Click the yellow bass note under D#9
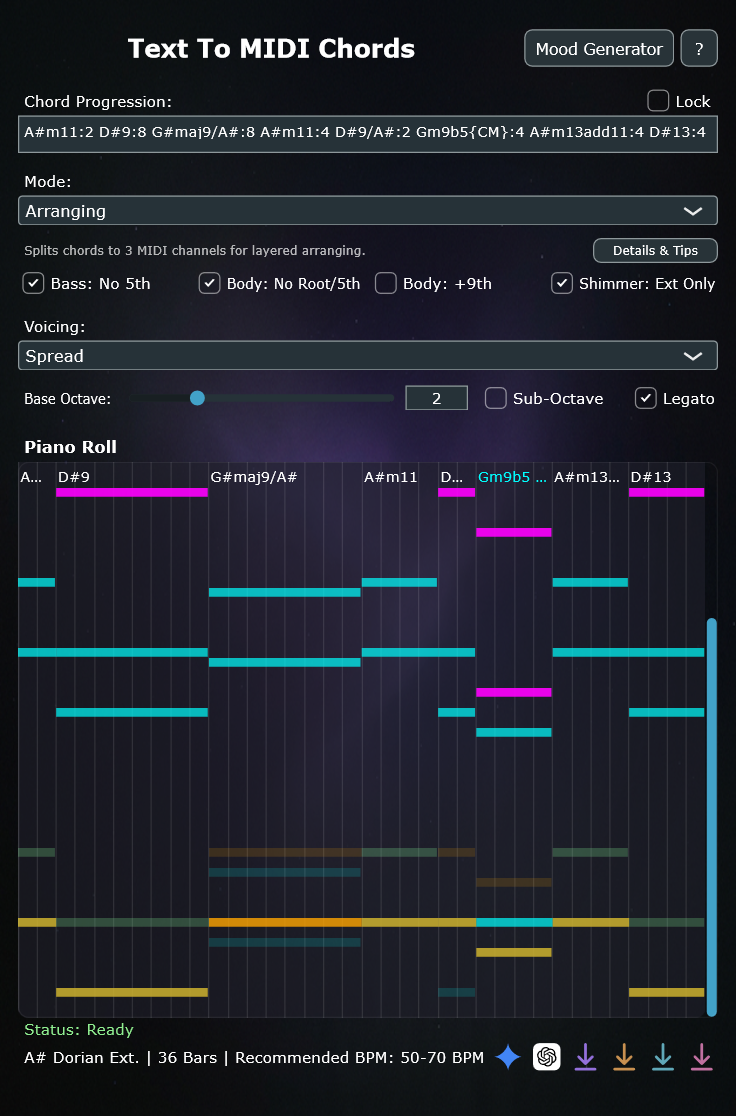736x1116 pixels. click(132, 992)
